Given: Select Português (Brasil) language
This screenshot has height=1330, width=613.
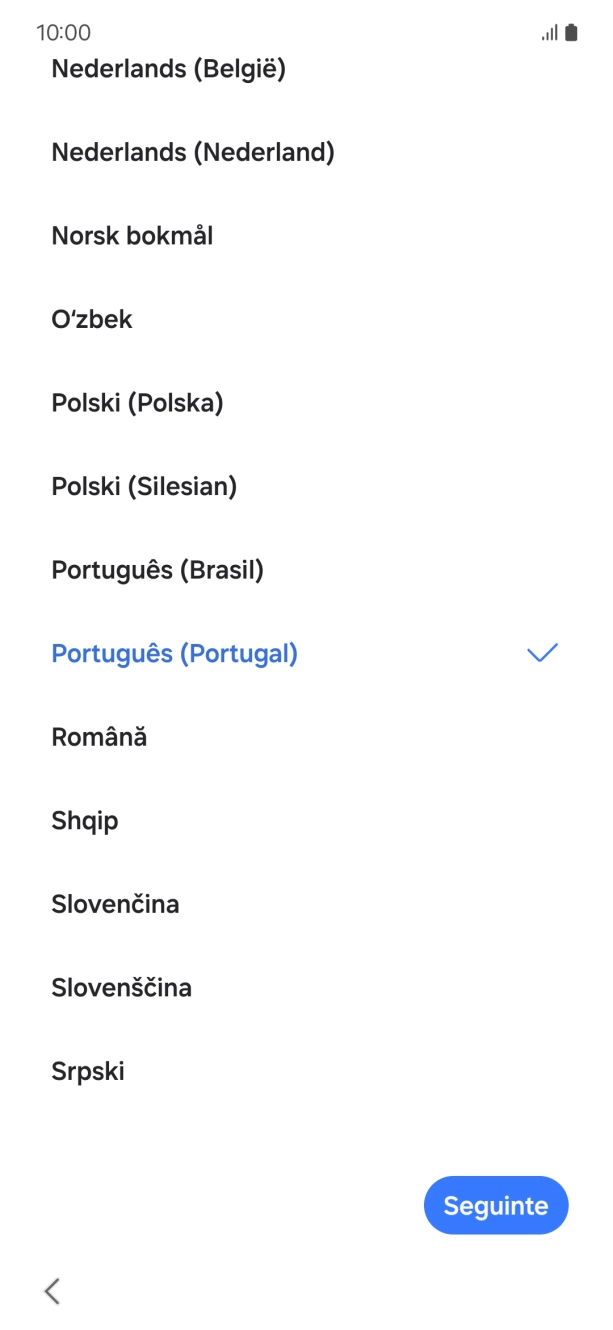Looking at the screenshot, I should [157, 570].
